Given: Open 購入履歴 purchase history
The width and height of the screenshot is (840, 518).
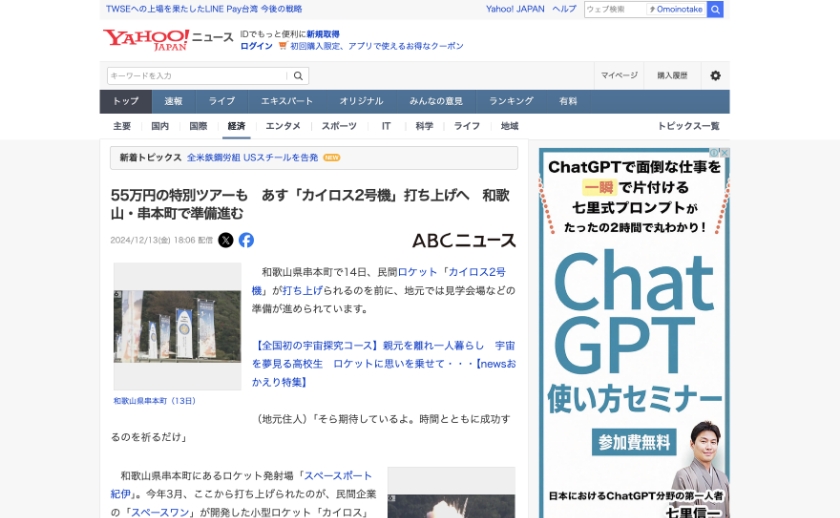Looking at the screenshot, I should (672, 76).
